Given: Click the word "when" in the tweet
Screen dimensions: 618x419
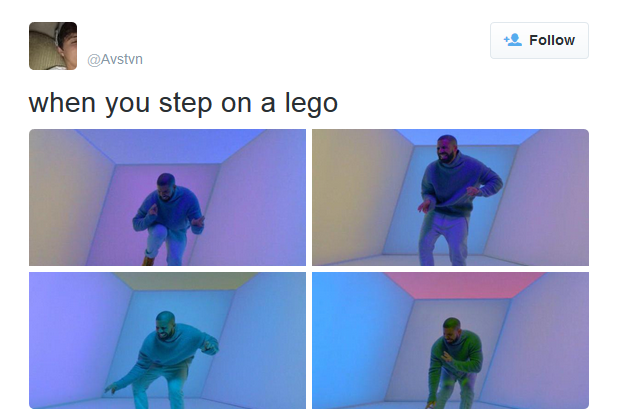Looking at the screenshot, I should click(x=62, y=102).
